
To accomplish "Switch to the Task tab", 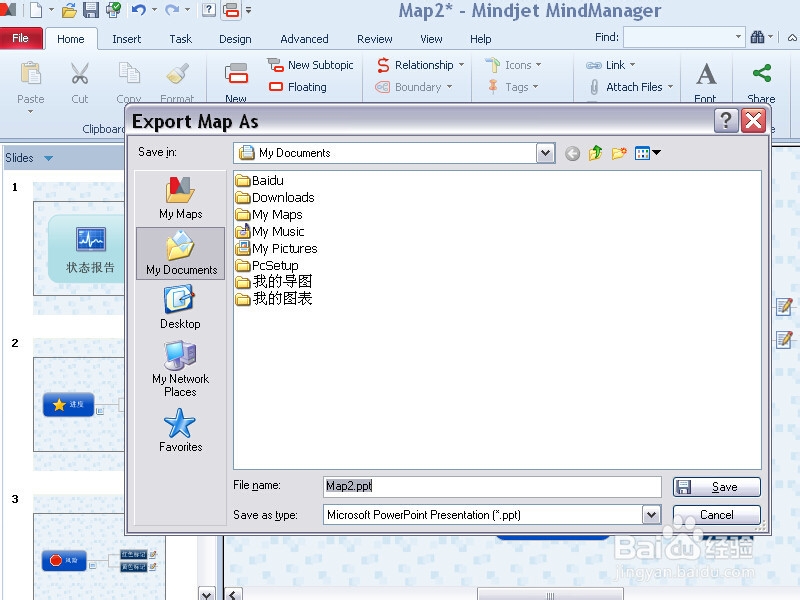I will [181, 39].
